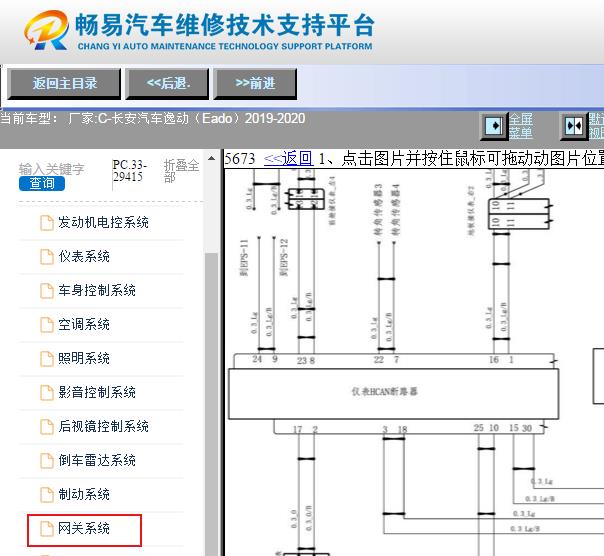Click document icon beside 影音控制系统
This screenshot has width=604, height=556.
pyautogui.click(x=47, y=392)
